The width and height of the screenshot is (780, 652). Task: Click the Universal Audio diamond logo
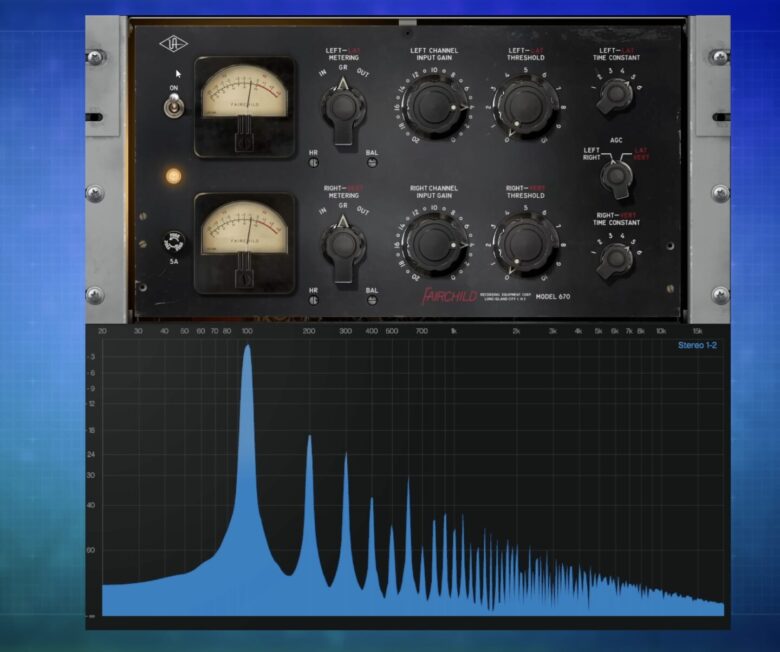coord(173,43)
